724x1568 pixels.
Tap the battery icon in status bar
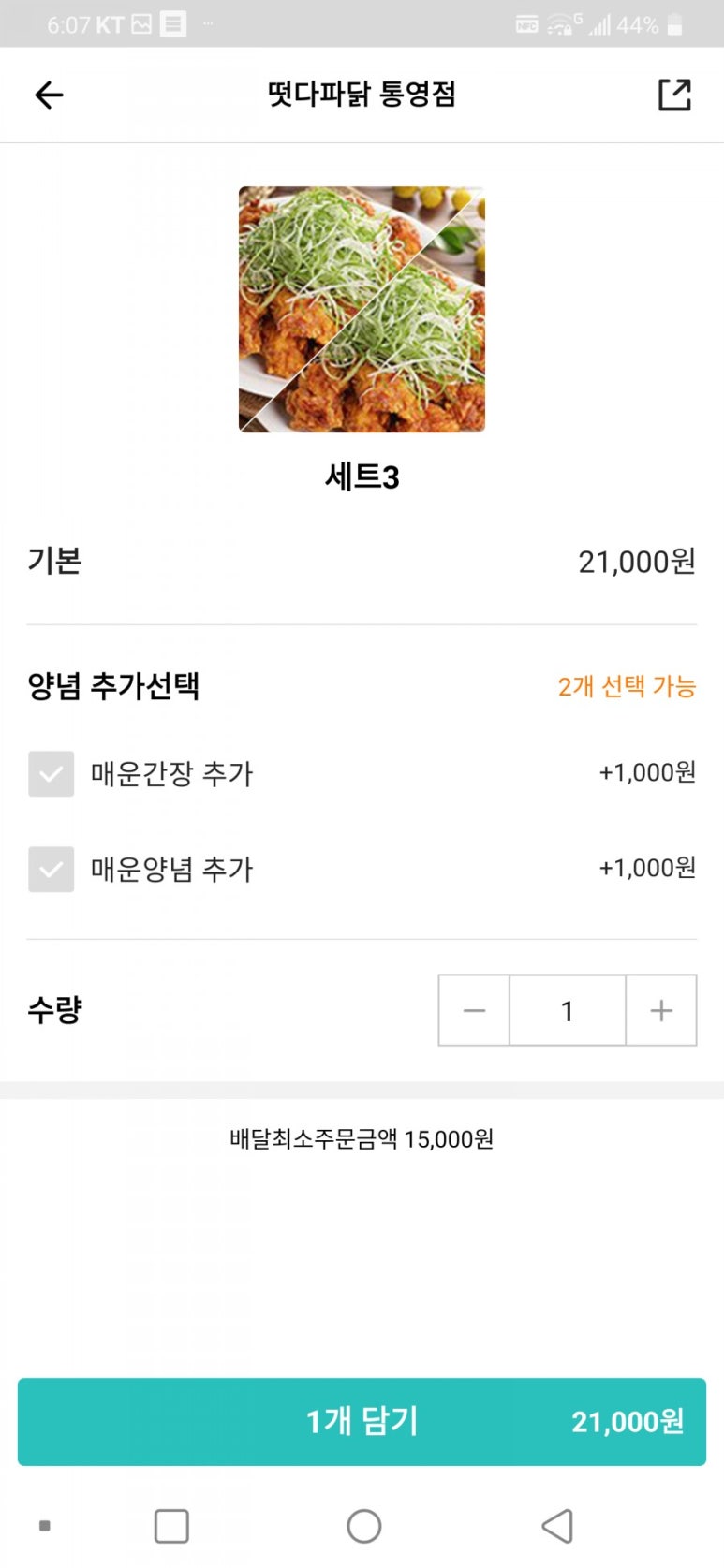(x=675, y=25)
